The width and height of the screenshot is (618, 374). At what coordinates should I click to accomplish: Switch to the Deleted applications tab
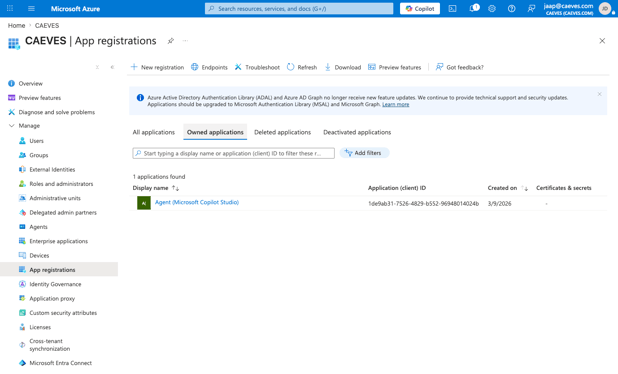click(283, 132)
